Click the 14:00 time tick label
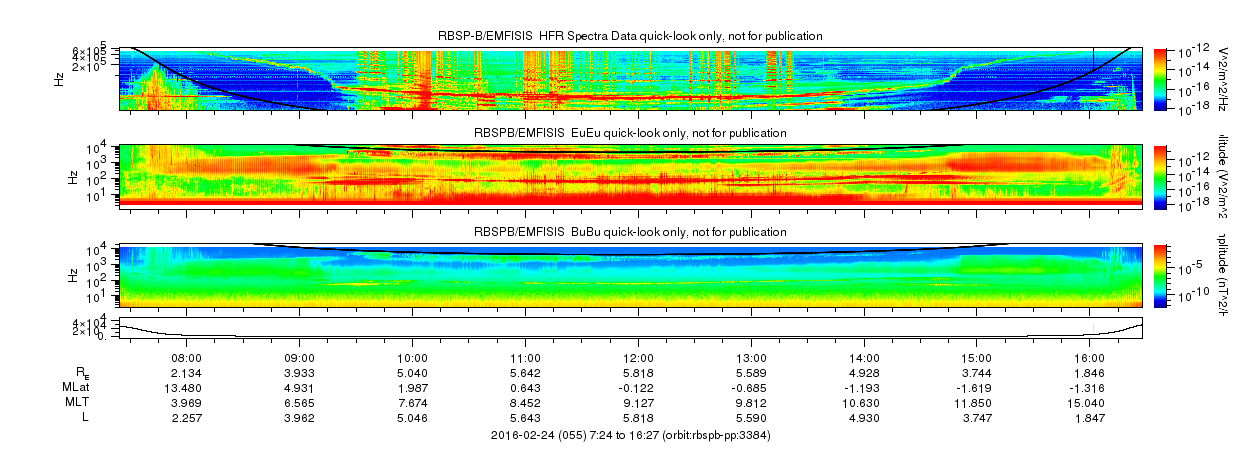Image resolution: width=1250 pixels, height=449 pixels. click(x=864, y=357)
